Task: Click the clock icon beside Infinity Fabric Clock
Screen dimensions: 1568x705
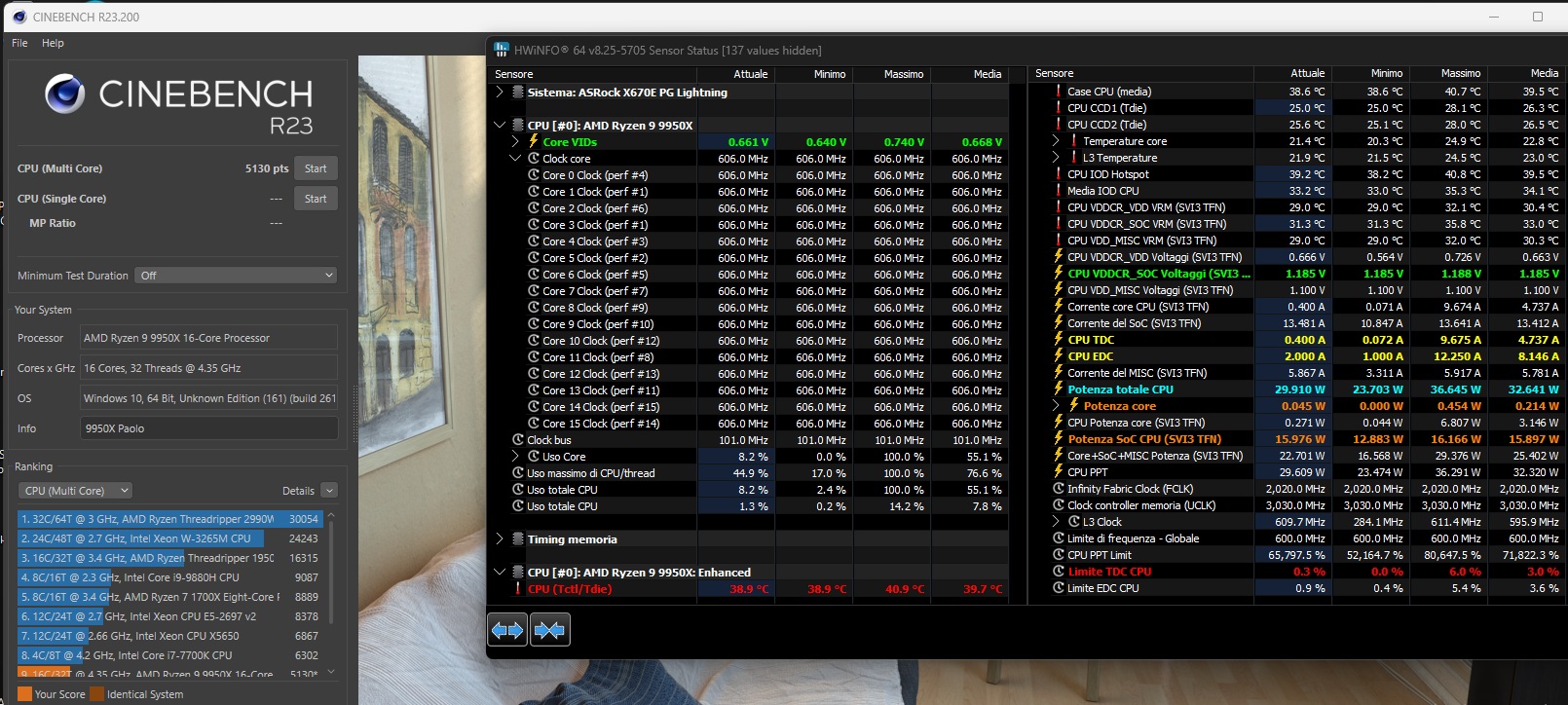Action: pos(1059,489)
